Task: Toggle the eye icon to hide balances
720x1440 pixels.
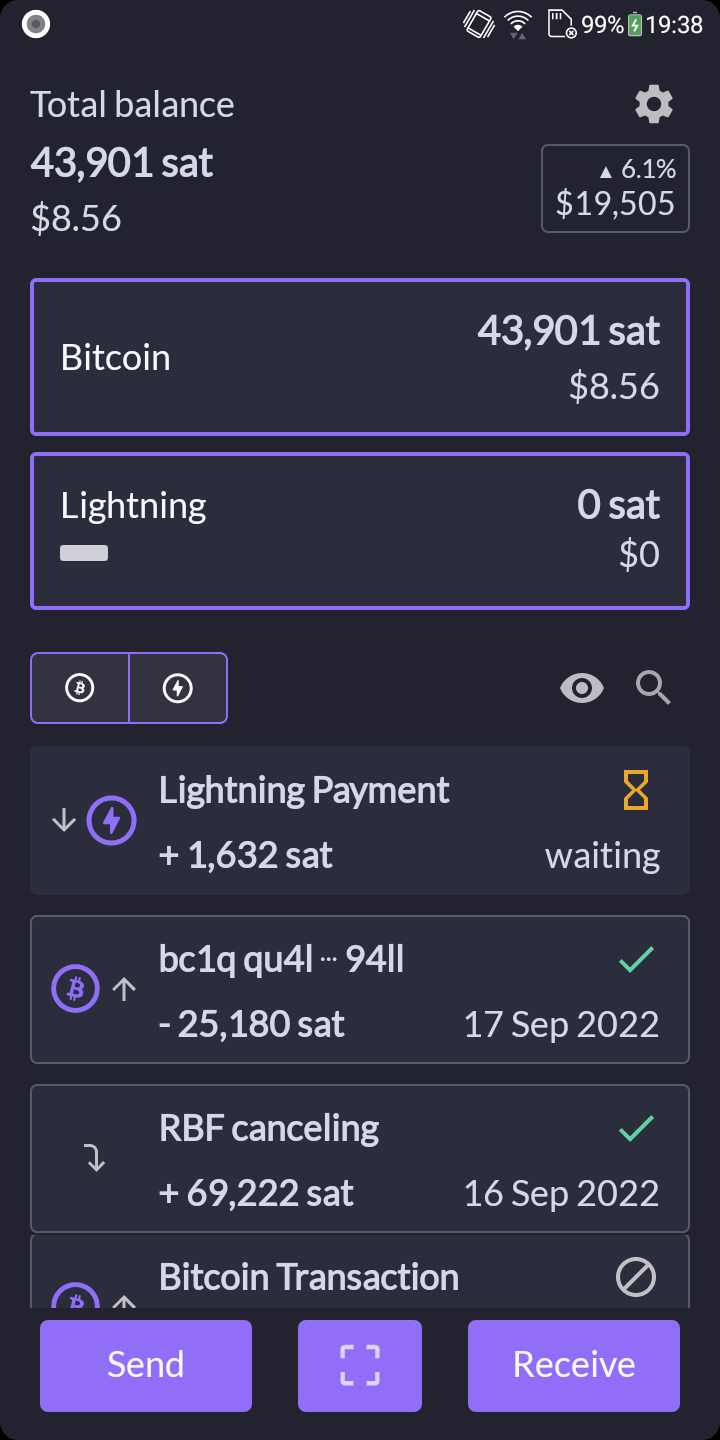Action: pyautogui.click(x=582, y=688)
